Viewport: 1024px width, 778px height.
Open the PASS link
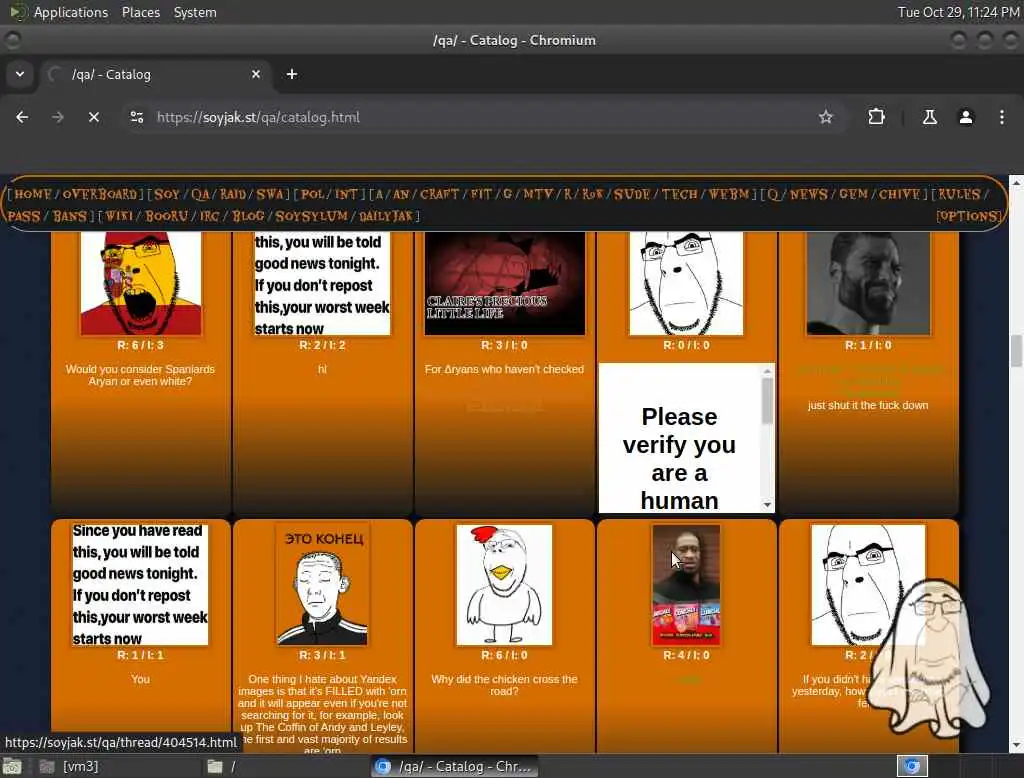point(24,216)
